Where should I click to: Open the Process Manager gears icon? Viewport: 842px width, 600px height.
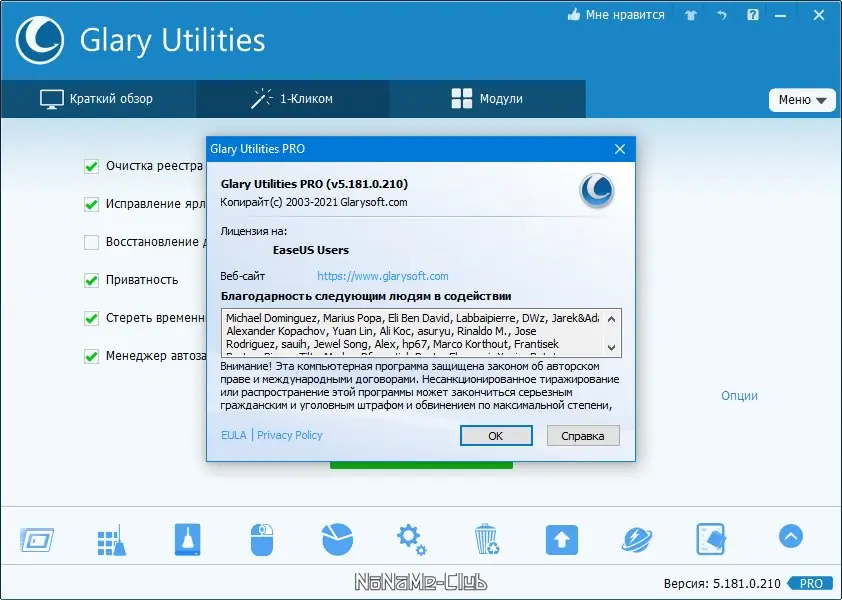(x=411, y=540)
